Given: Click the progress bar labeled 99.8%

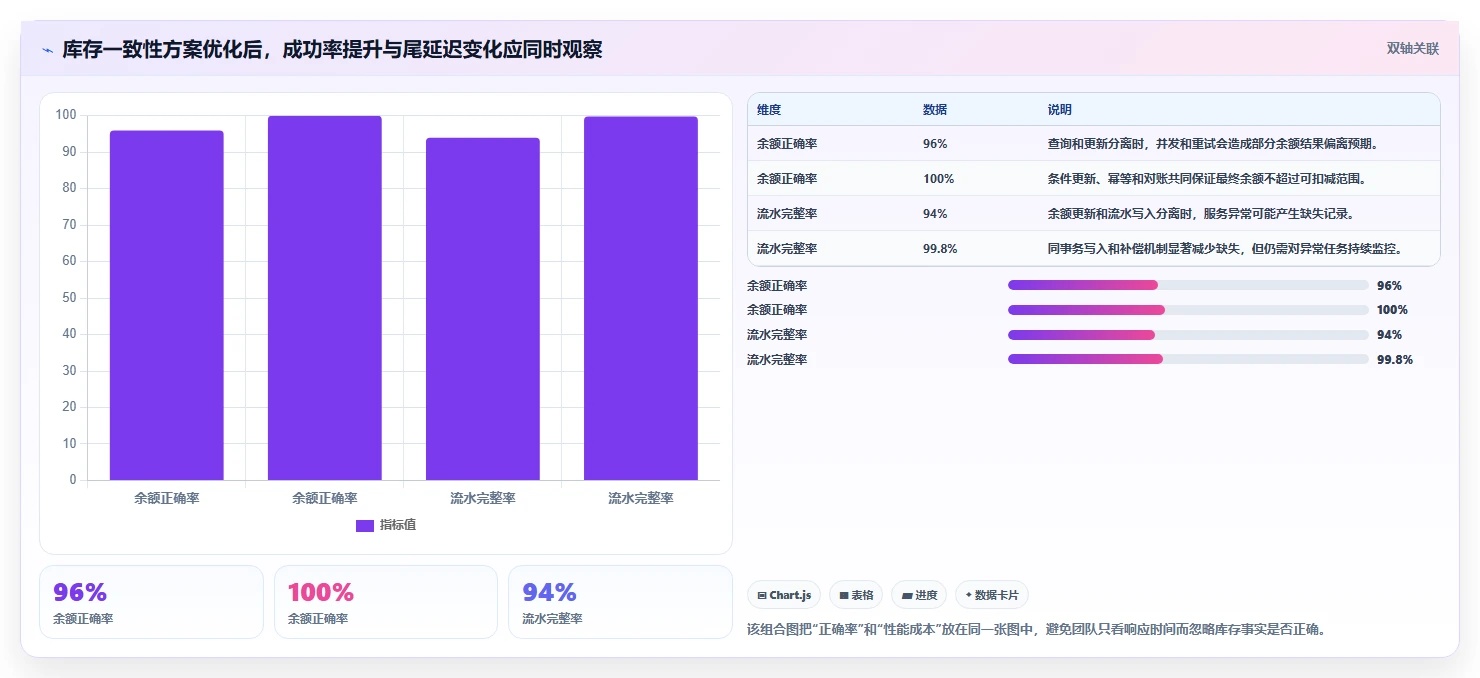Looking at the screenshot, I should click(x=1188, y=359).
